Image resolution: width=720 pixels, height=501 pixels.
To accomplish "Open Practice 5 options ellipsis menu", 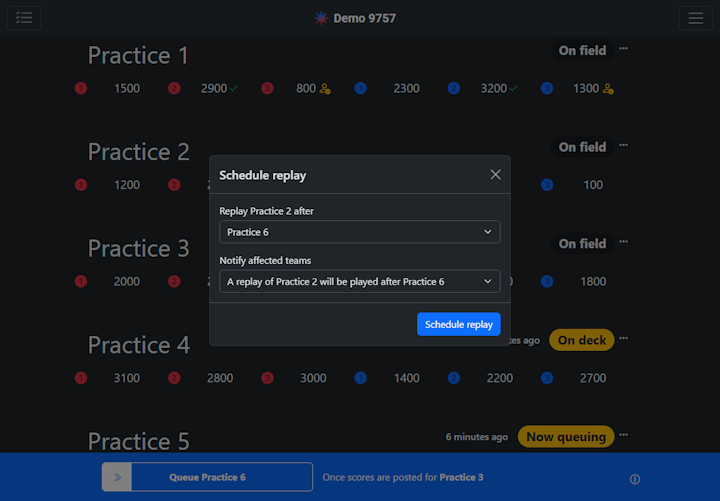I will [x=624, y=436].
